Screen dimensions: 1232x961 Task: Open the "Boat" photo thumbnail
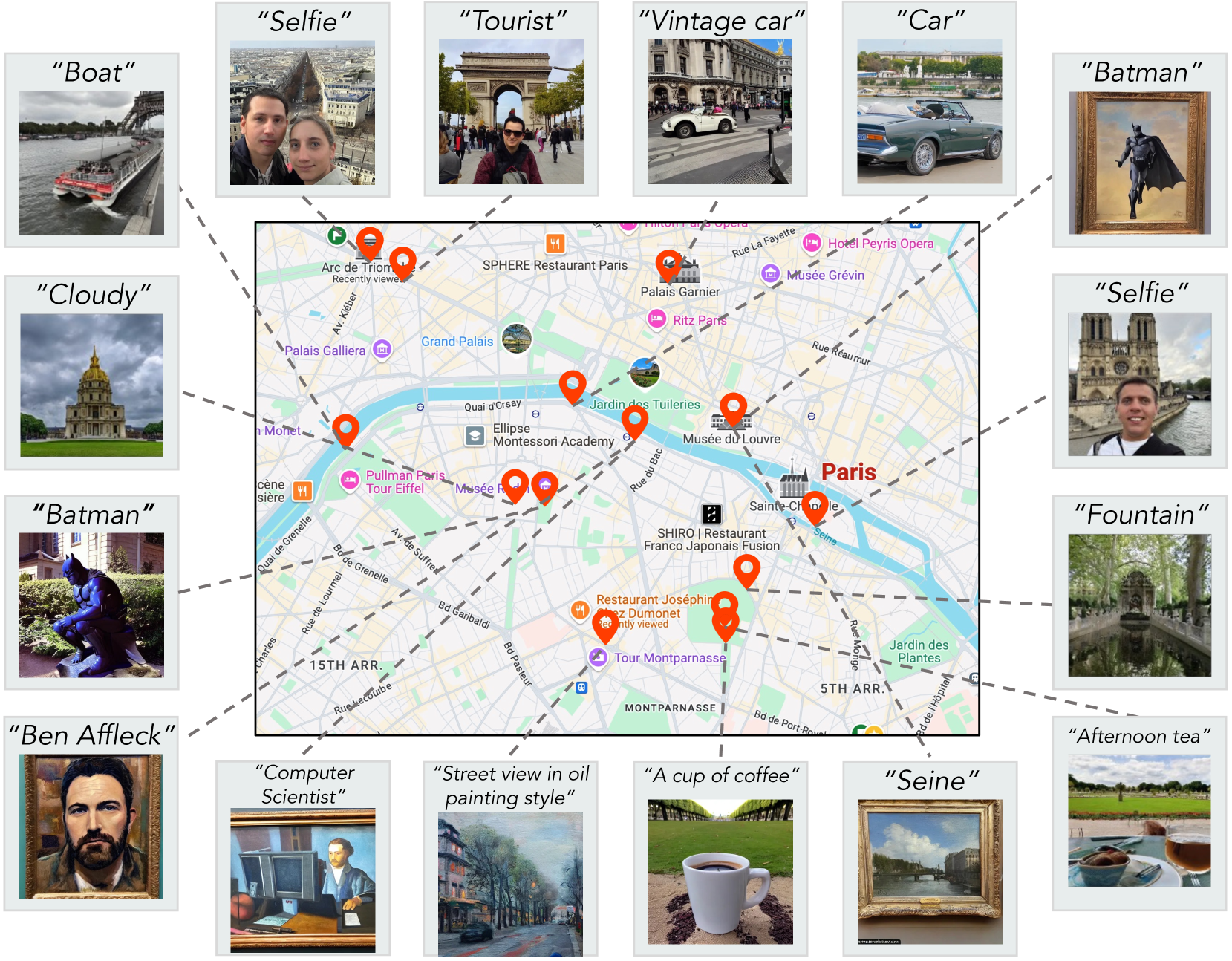tap(91, 163)
